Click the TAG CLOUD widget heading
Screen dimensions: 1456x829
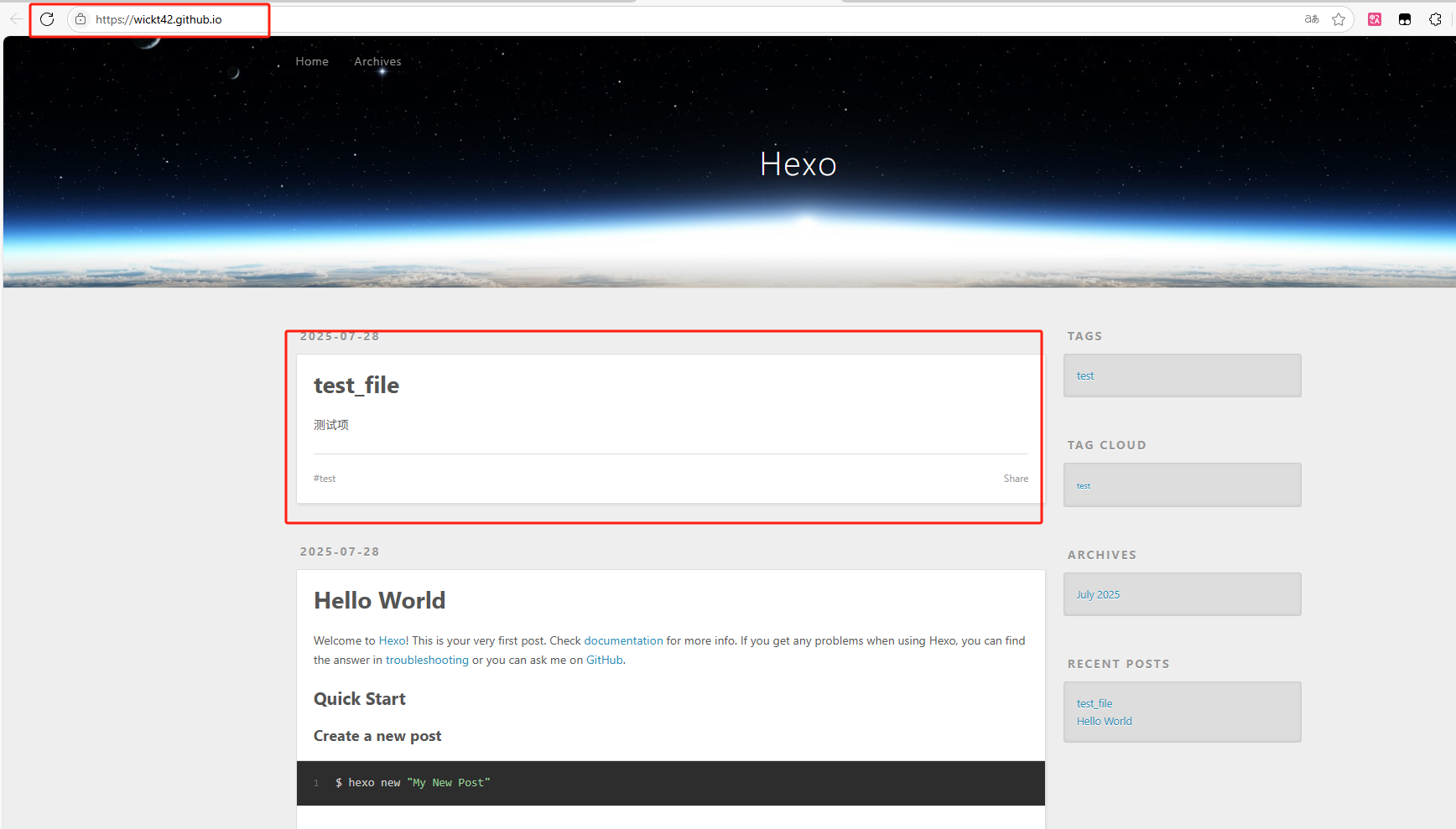point(1106,445)
